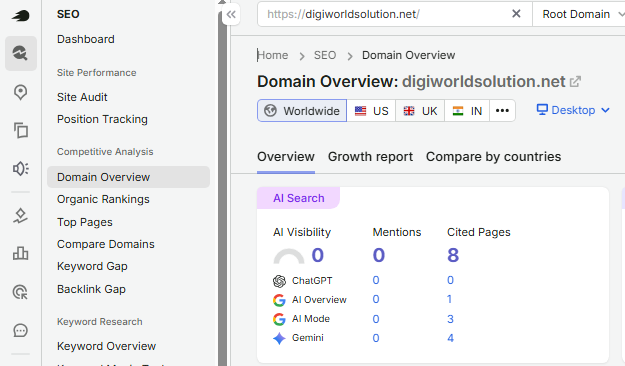Viewport: 625px width, 366px height.
Task: Open the chat bubble sidebar icon
Action: point(21,331)
